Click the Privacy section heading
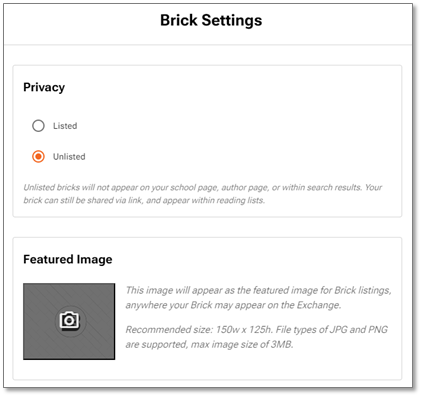 tap(44, 87)
